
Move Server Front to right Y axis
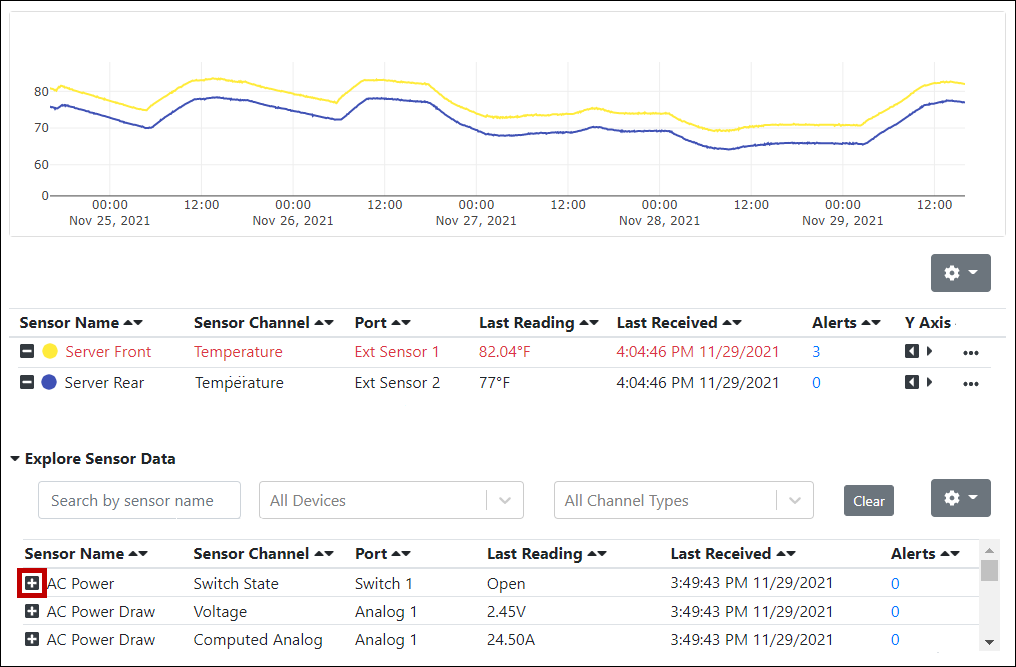930,352
